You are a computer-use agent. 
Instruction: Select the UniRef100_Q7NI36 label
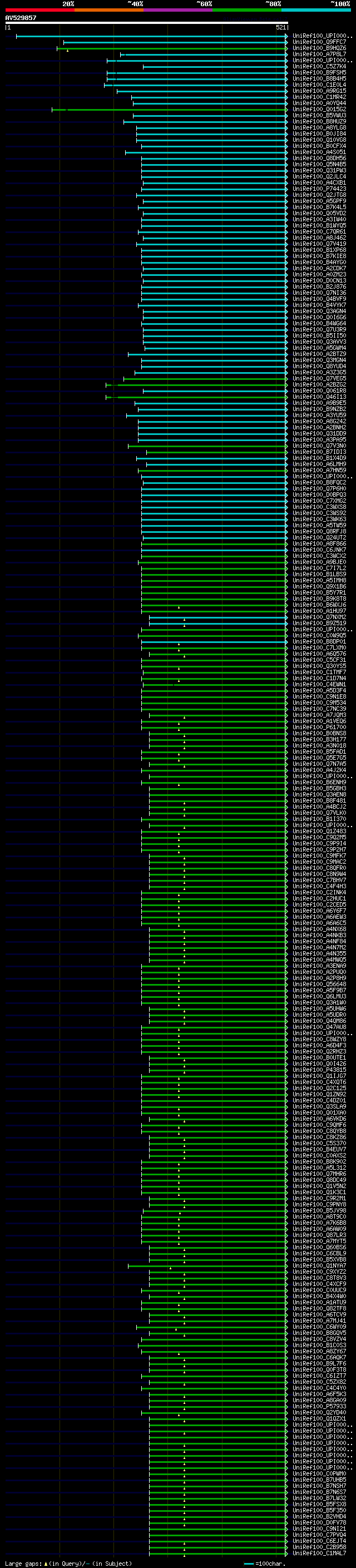point(319,293)
